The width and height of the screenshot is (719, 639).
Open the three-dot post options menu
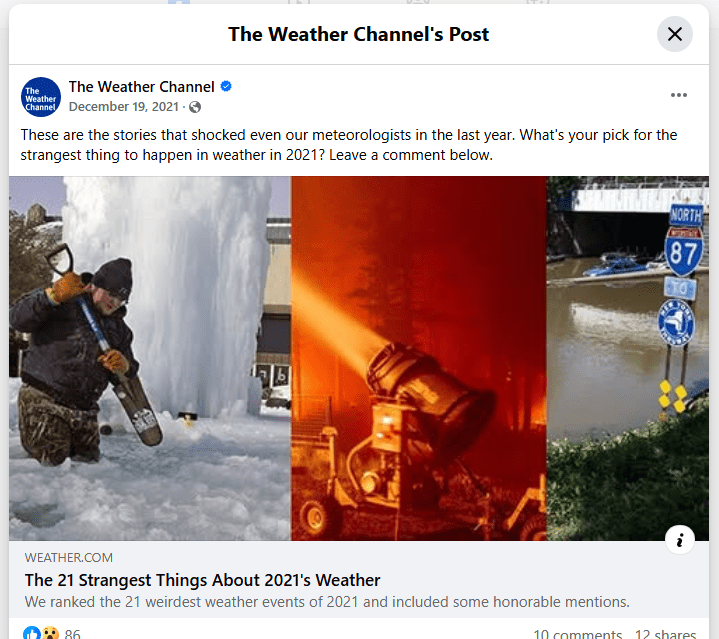tap(679, 95)
